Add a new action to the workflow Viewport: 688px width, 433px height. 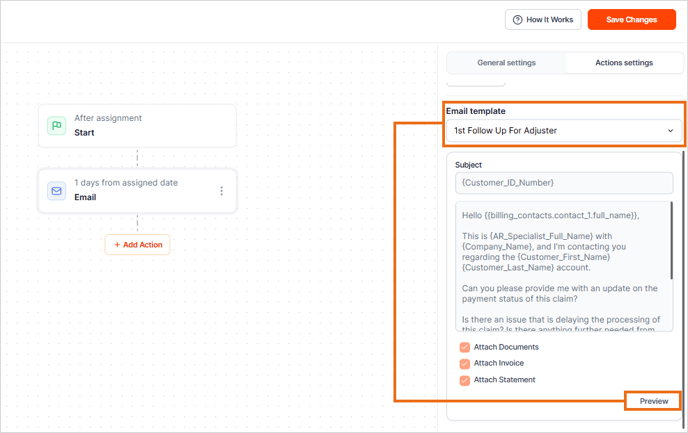138,245
